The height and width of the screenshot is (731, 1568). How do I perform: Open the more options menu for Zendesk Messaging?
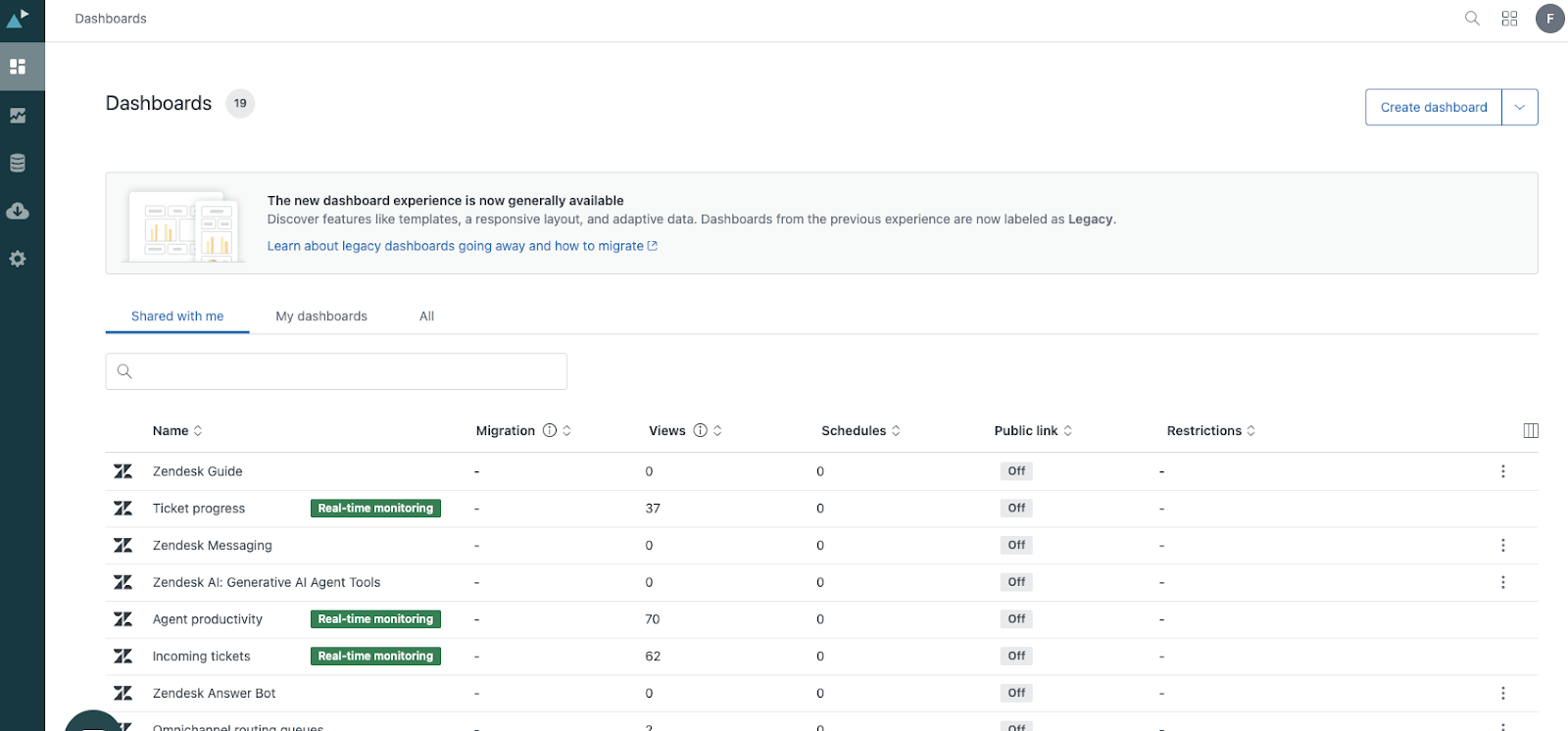pyautogui.click(x=1502, y=545)
